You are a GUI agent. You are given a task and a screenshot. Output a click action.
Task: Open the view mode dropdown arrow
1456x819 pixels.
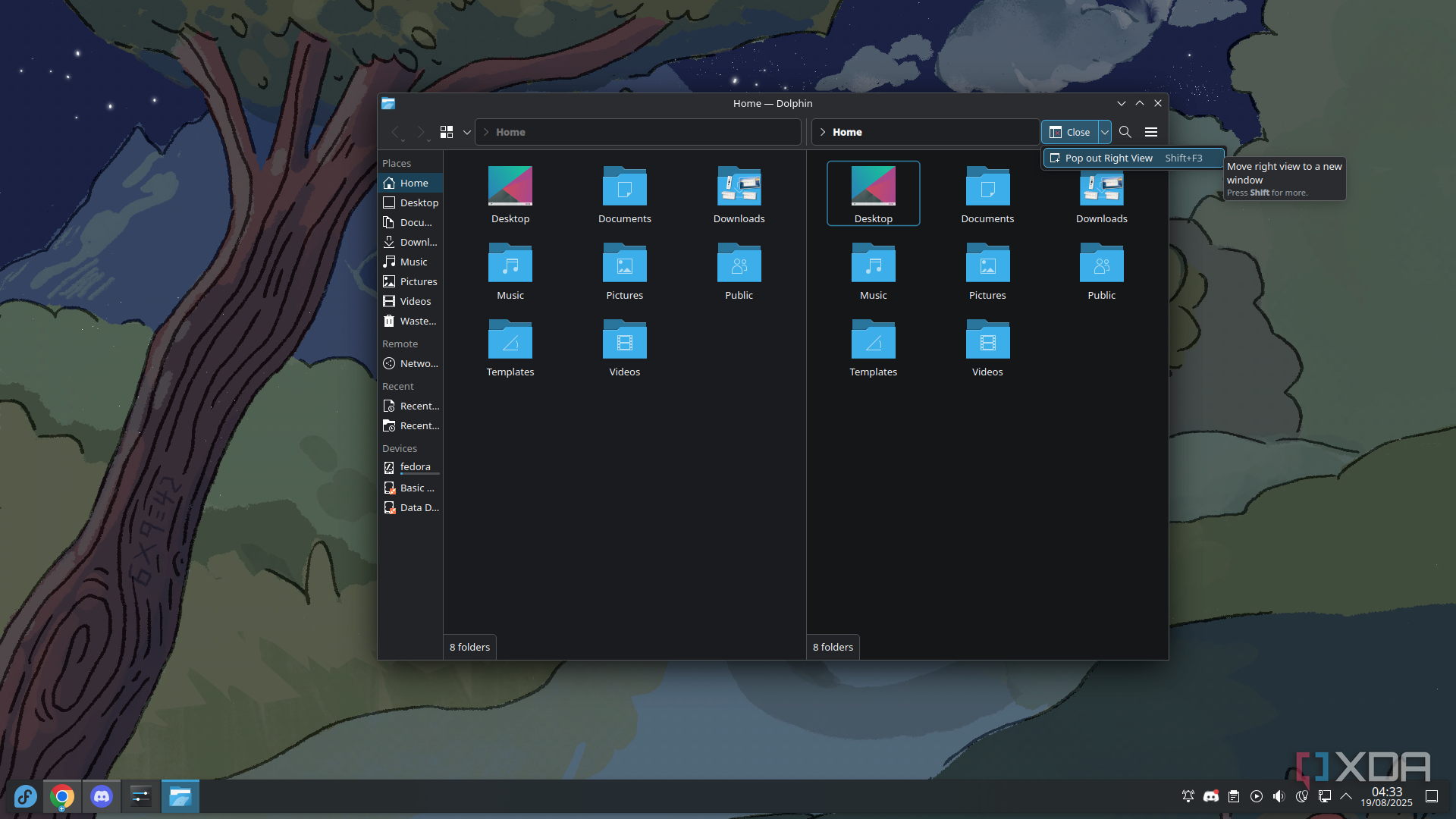click(x=467, y=132)
